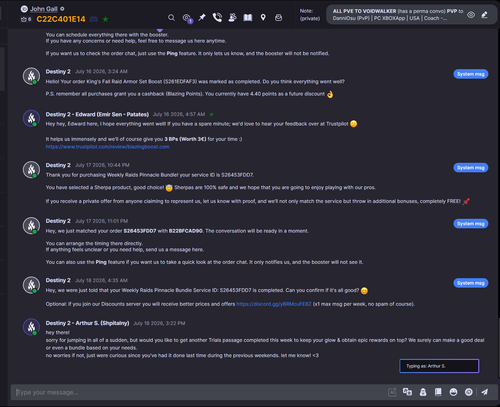Open the search icon in chat header
This screenshot has width=500, height=407.
(x=171, y=18)
